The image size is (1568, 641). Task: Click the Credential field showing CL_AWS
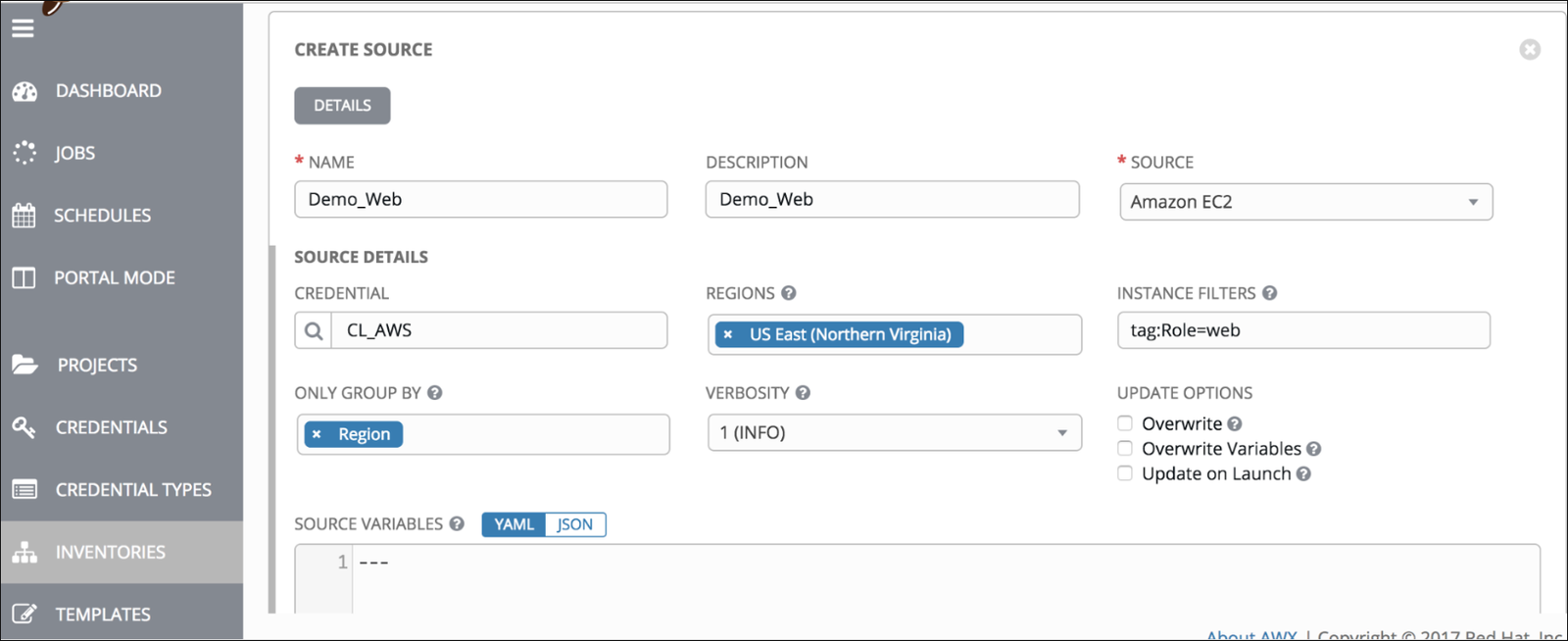click(500, 330)
